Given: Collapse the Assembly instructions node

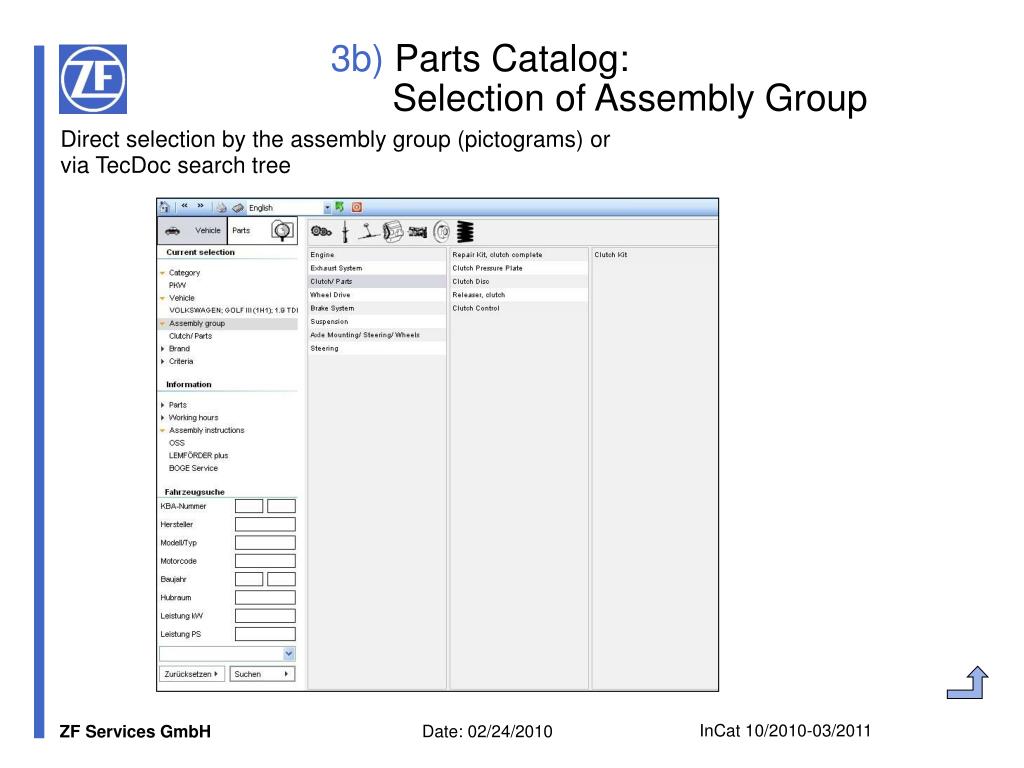Looking at the screenshot, I should coord(163,430).
